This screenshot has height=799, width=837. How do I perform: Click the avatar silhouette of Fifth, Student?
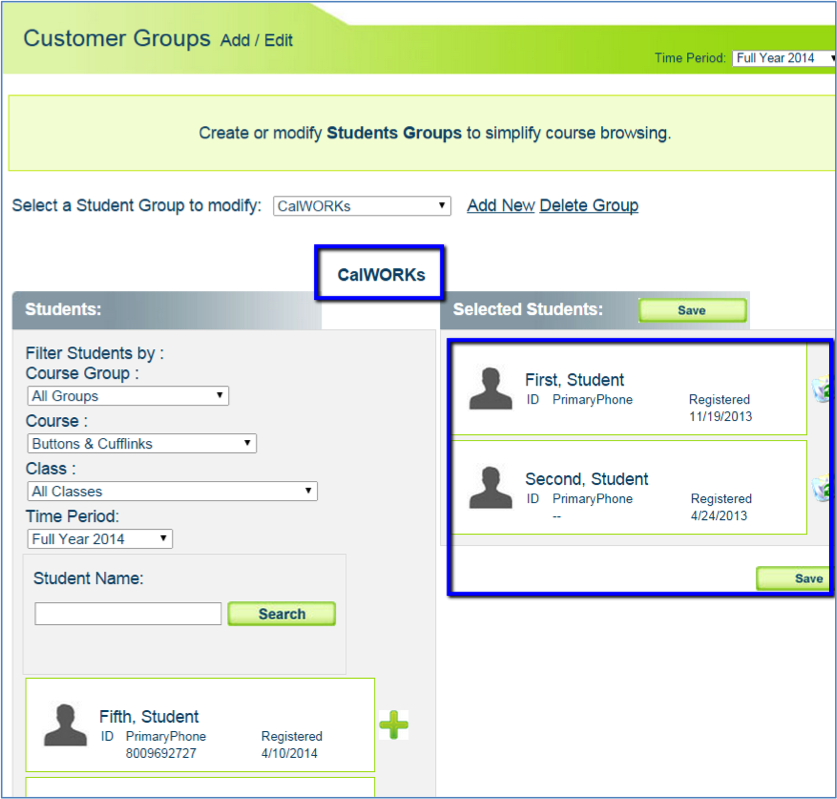pyautogui.click(x=65, y=725)
